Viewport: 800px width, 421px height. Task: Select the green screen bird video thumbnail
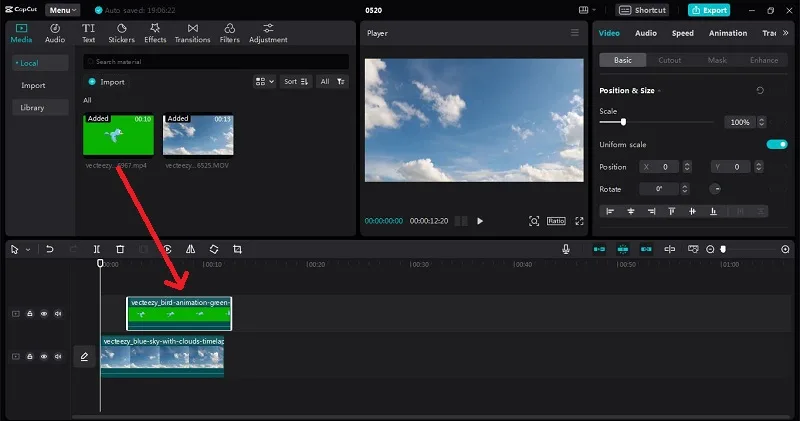pyautogui.click(x=118, y=135)
